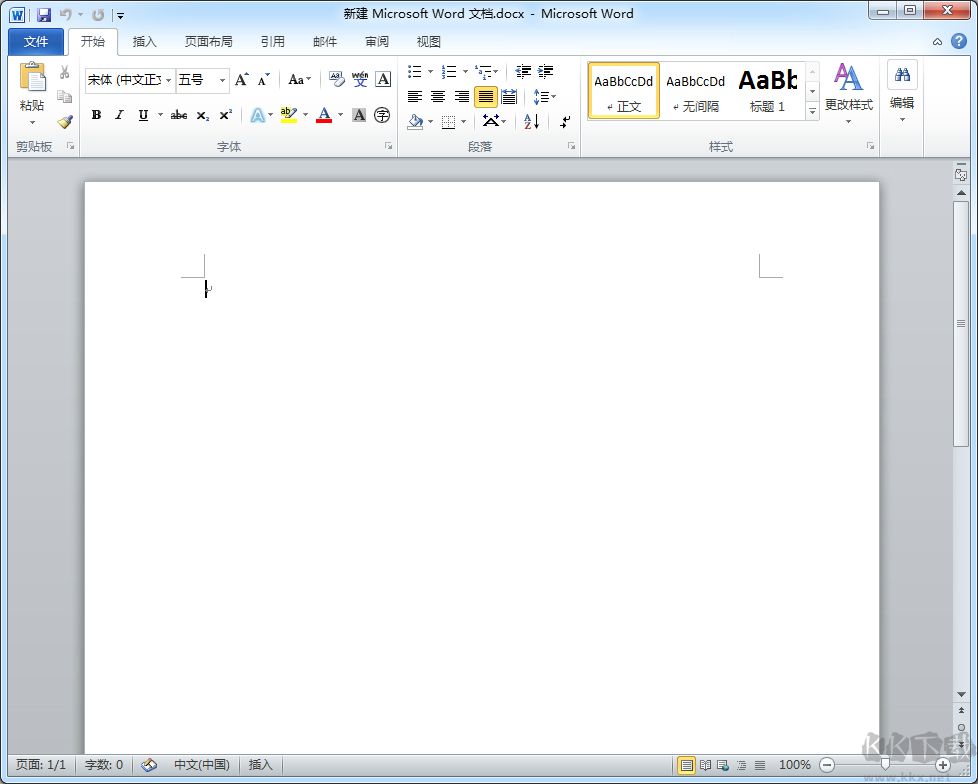Apply the 标题 1 style
This screenshot has height=784, width=978.
pos(767,89)
